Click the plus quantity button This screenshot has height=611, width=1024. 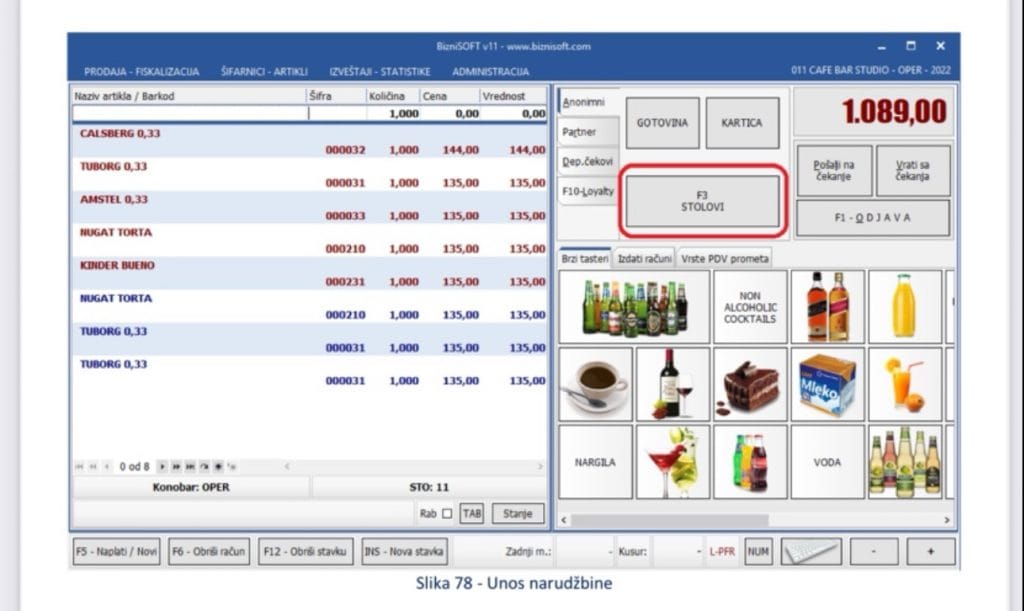coord(931,551)
